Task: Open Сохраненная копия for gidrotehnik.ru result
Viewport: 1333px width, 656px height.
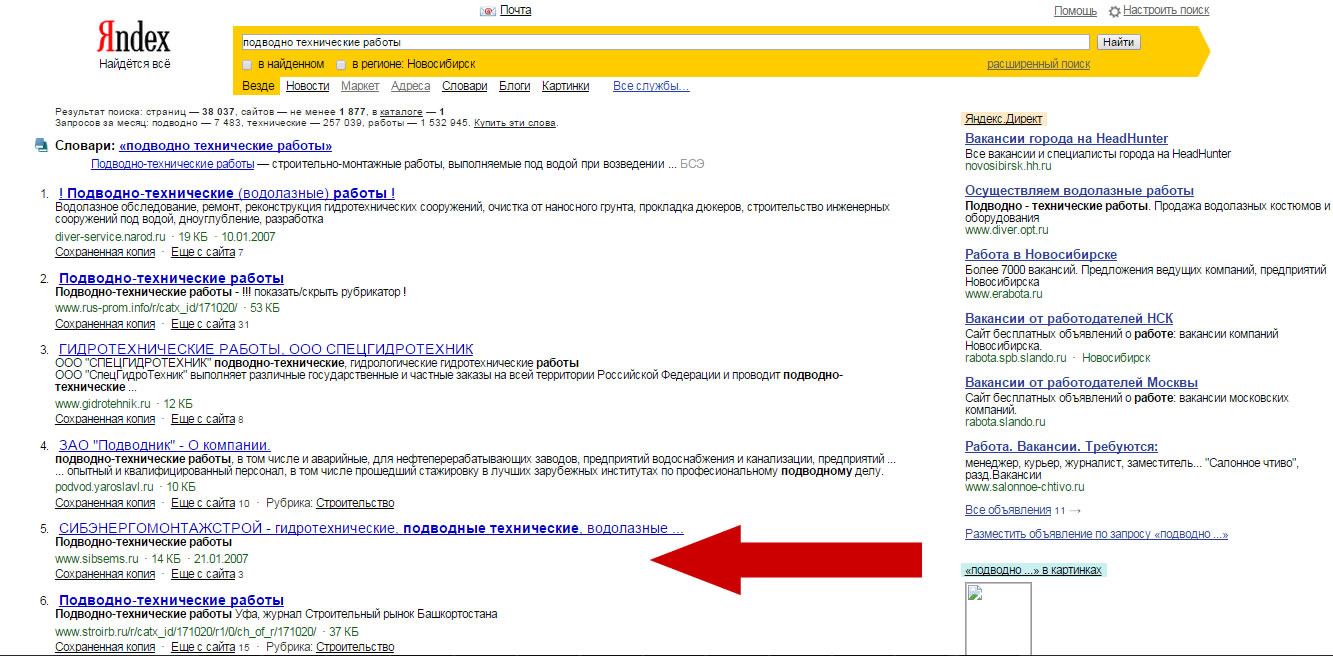Action: [105, 419]
